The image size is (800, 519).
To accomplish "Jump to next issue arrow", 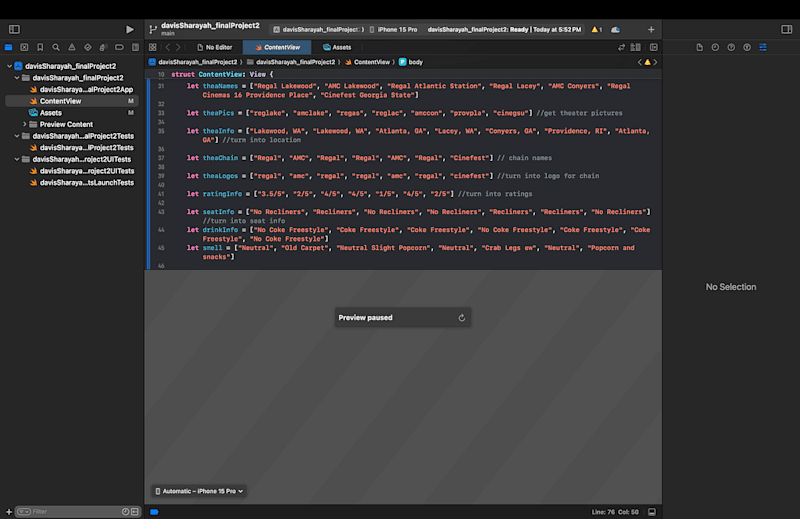I will [656, 62].
